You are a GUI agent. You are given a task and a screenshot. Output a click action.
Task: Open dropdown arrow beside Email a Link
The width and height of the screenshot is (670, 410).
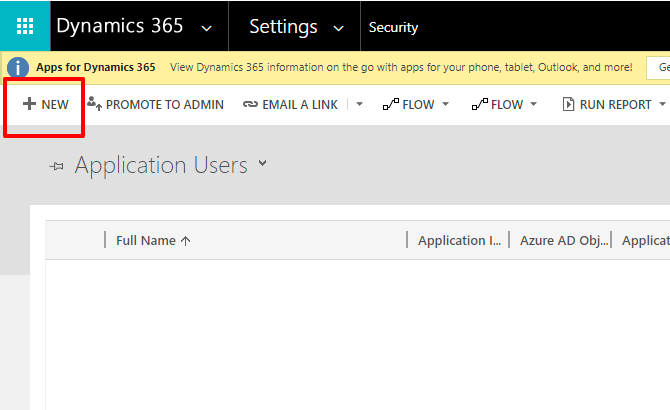360,104
